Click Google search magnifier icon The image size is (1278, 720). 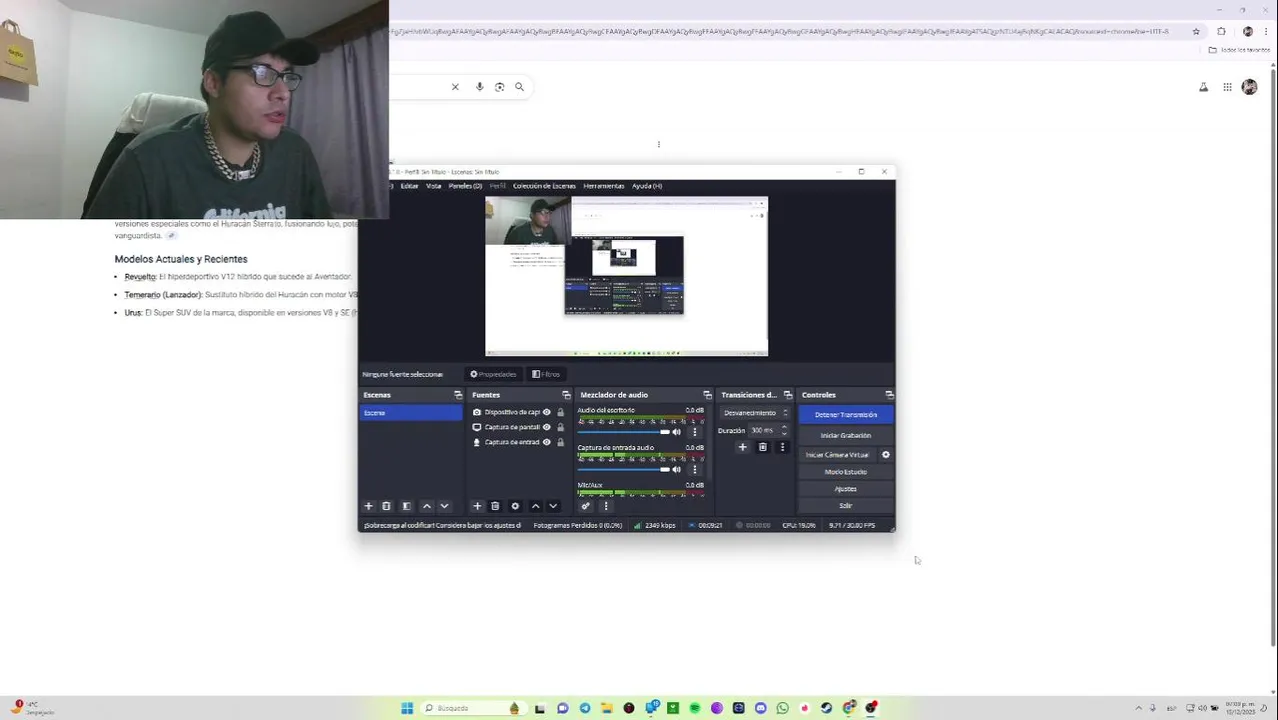pos(519,87)
